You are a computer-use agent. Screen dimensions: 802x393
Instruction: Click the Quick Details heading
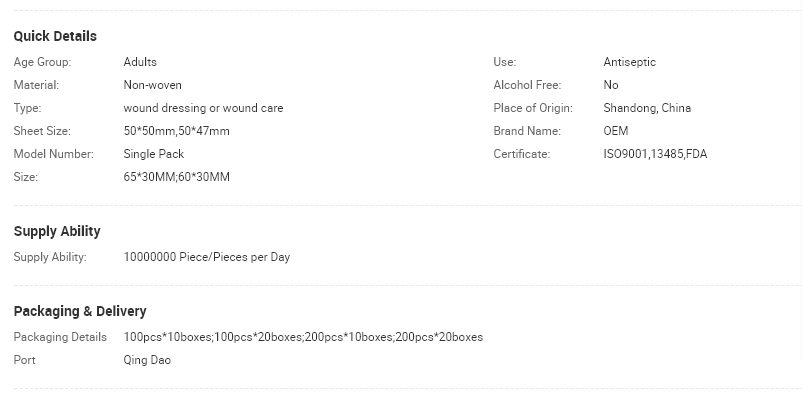click(x=55, y=36)
